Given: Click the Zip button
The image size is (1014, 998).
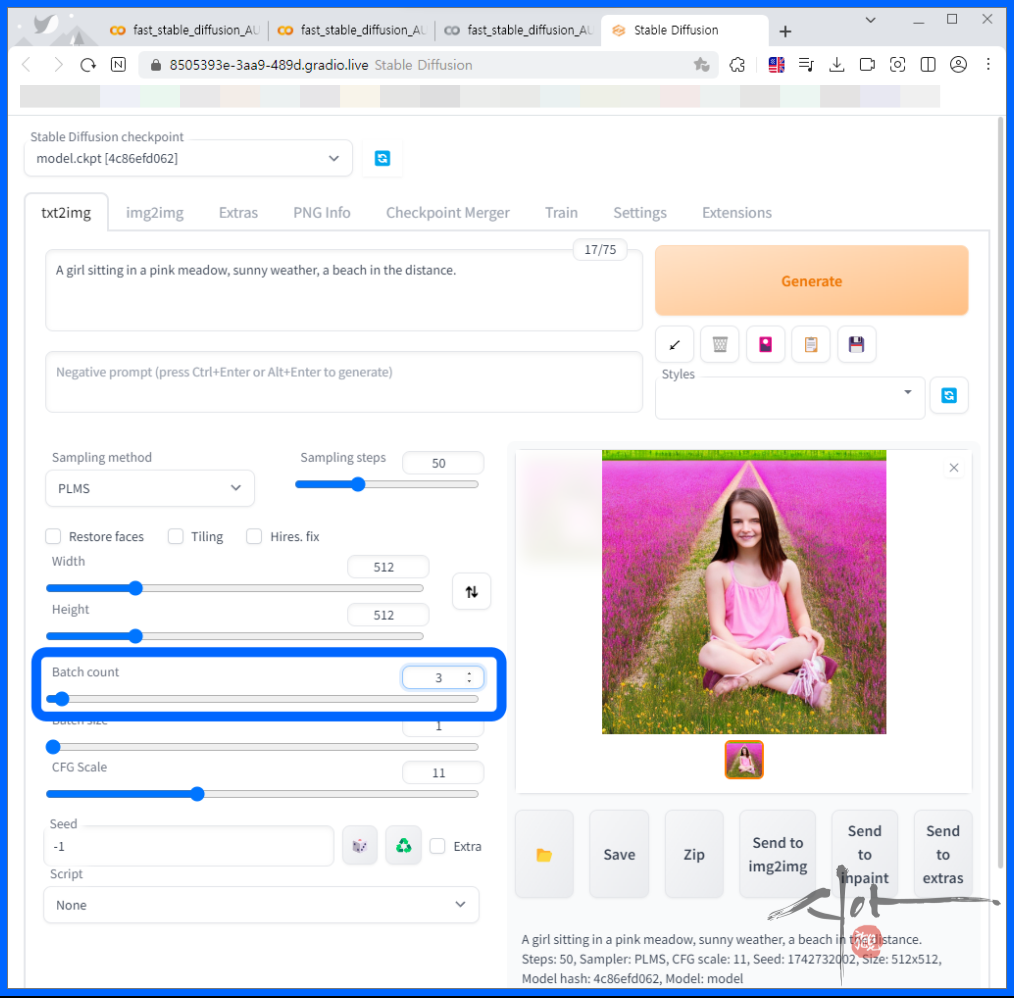Looking at the screenshot, I should [694, 854].
